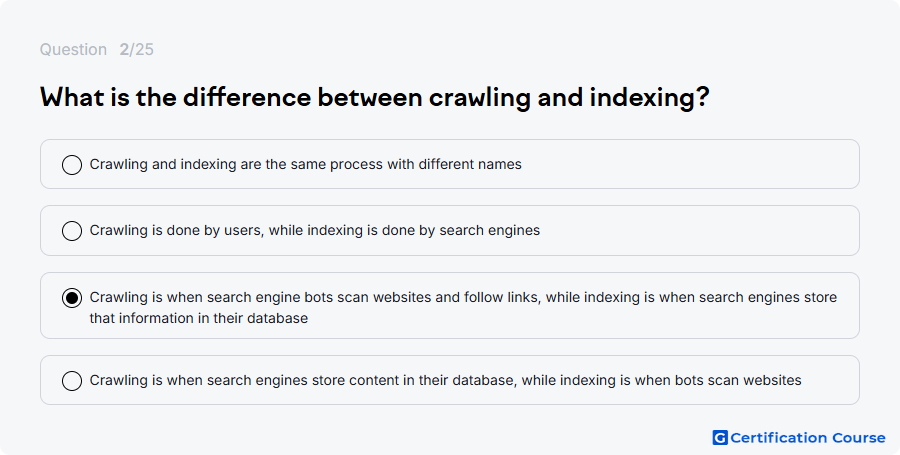Click empty area of second answer card
The height and width of the screenshot is (455, 900).
pyautogui.click(x=700, y=230)
